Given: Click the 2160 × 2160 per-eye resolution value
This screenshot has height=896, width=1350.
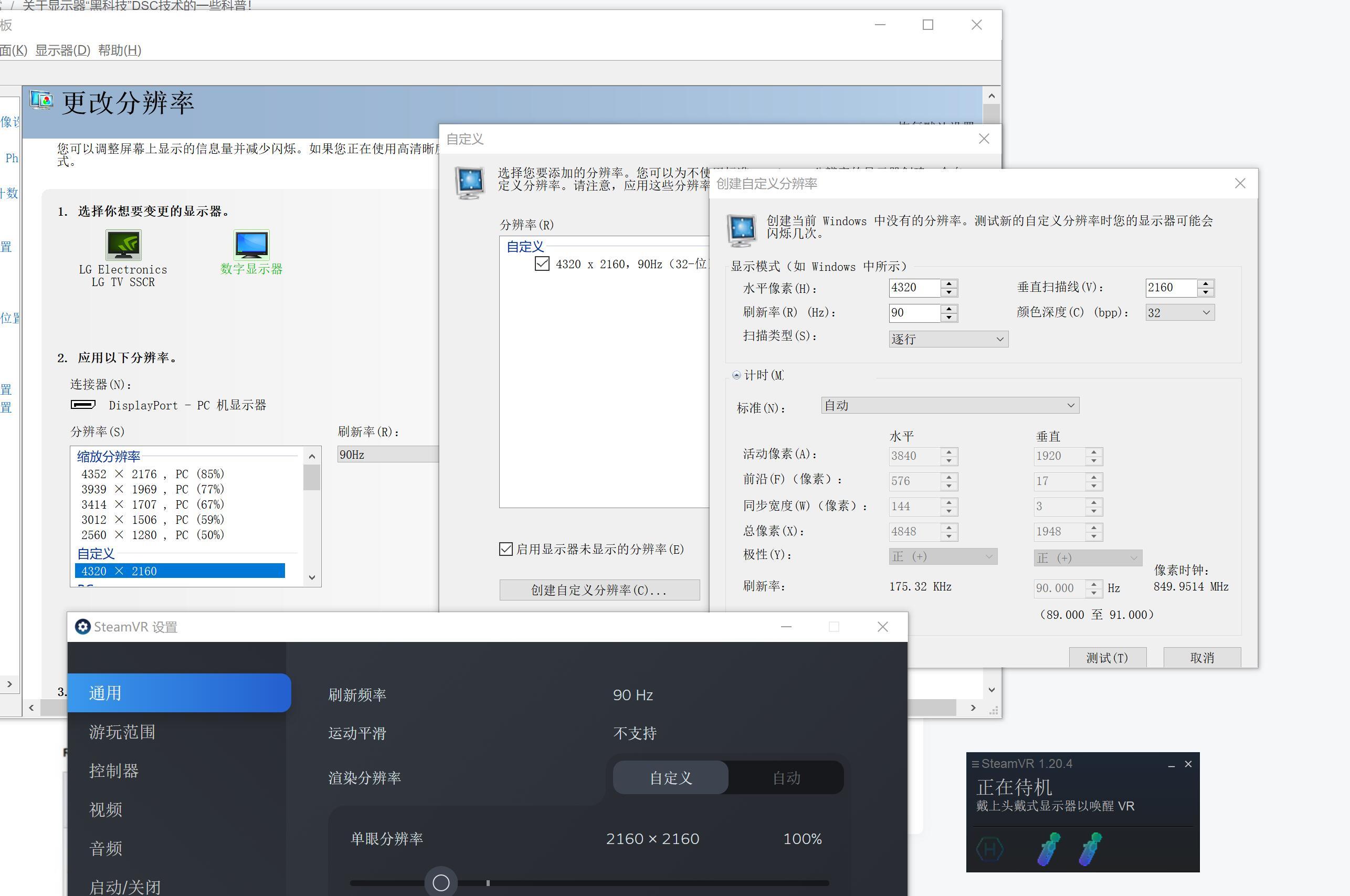Looking at the screenshot, I should 652,839.
